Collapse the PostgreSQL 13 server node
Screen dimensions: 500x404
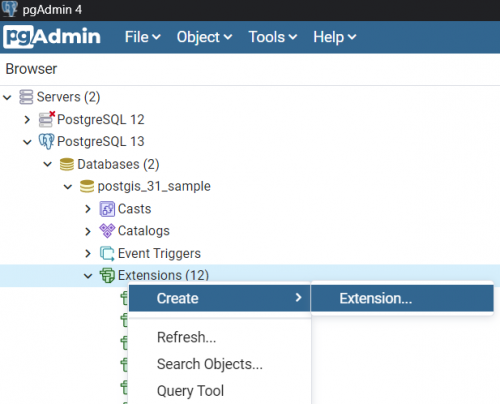[27, 142]
